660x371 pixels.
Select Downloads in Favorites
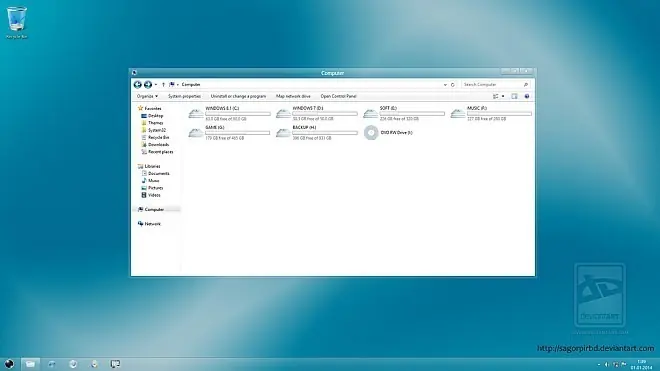[x=155, y=144]
